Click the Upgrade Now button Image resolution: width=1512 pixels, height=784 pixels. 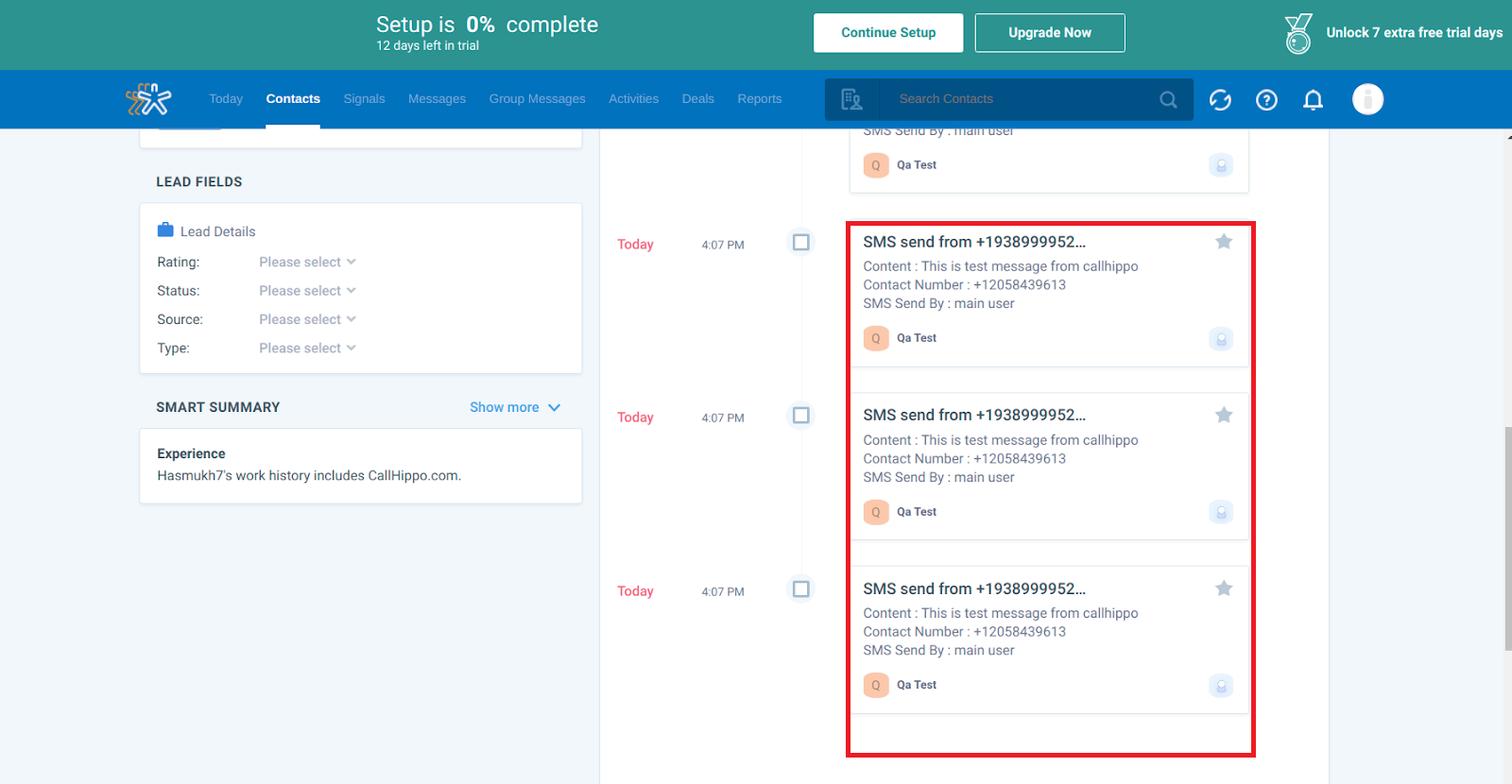pyautogui.click(x=1050, y=33)
